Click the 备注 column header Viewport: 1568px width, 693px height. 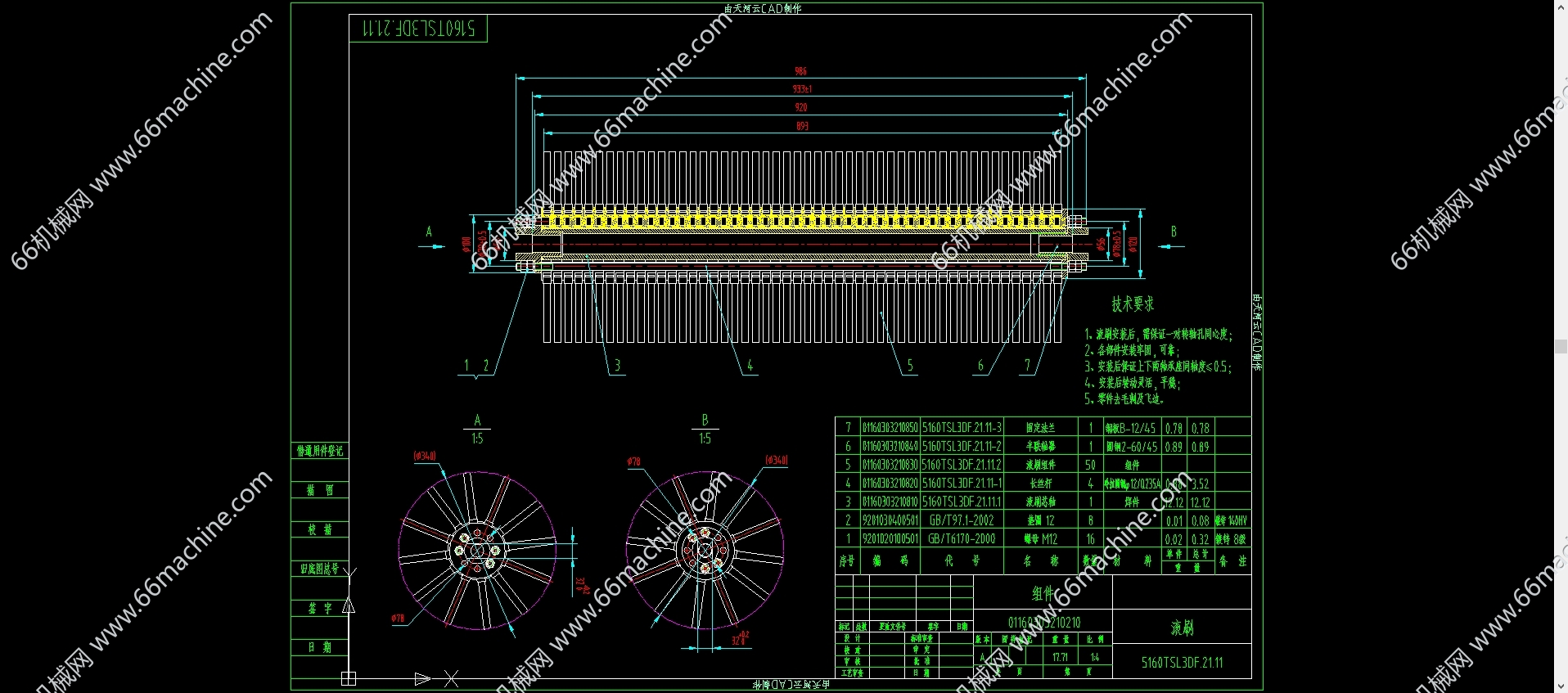pyautogui.click(x=1232, y=561)
